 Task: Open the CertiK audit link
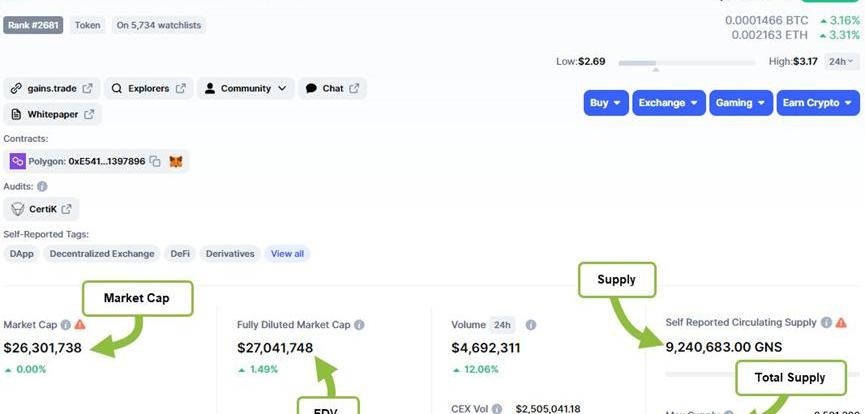click(41, 209)
